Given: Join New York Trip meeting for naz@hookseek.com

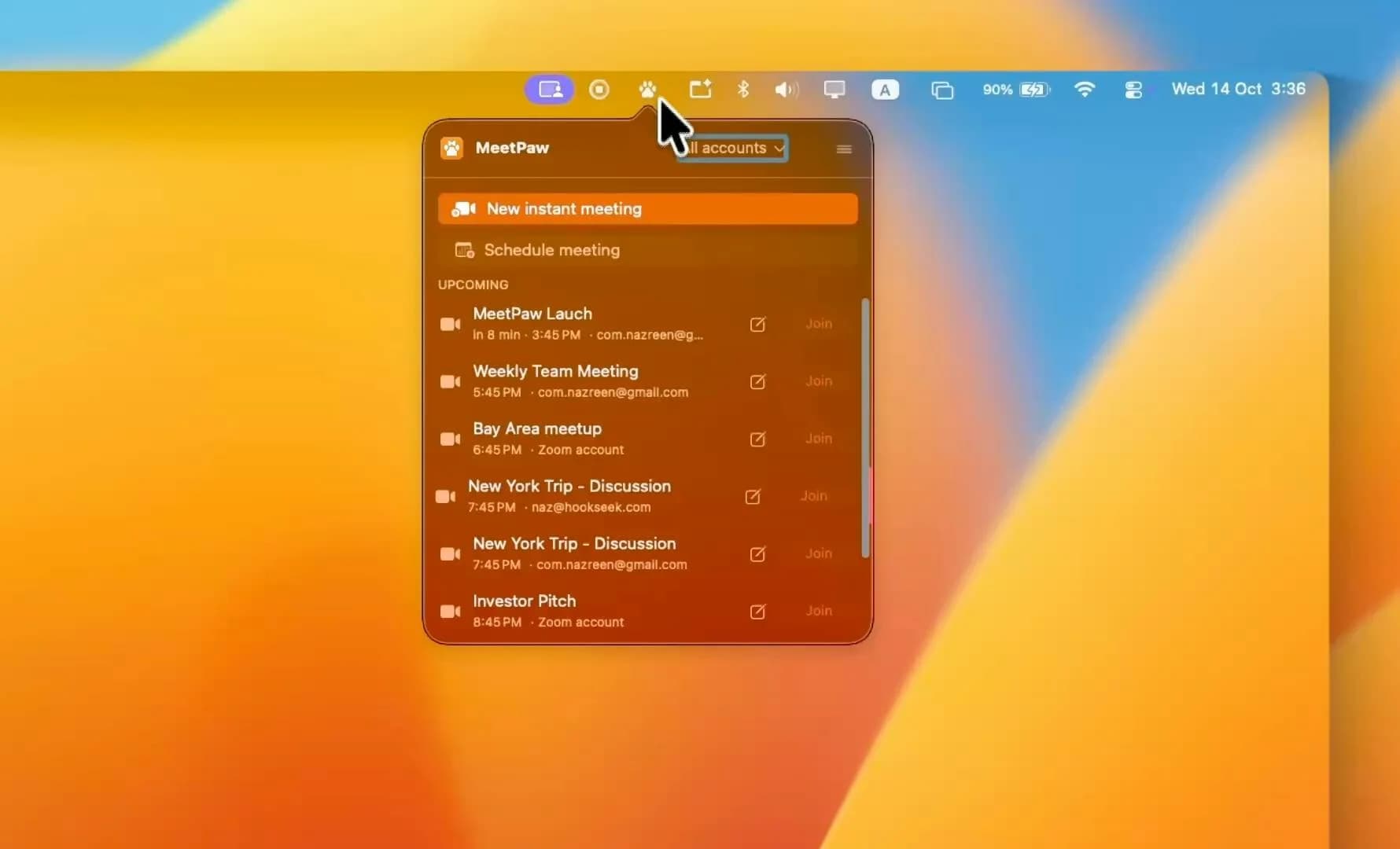Looking at the screenshot, I should [x=814, y=496].
